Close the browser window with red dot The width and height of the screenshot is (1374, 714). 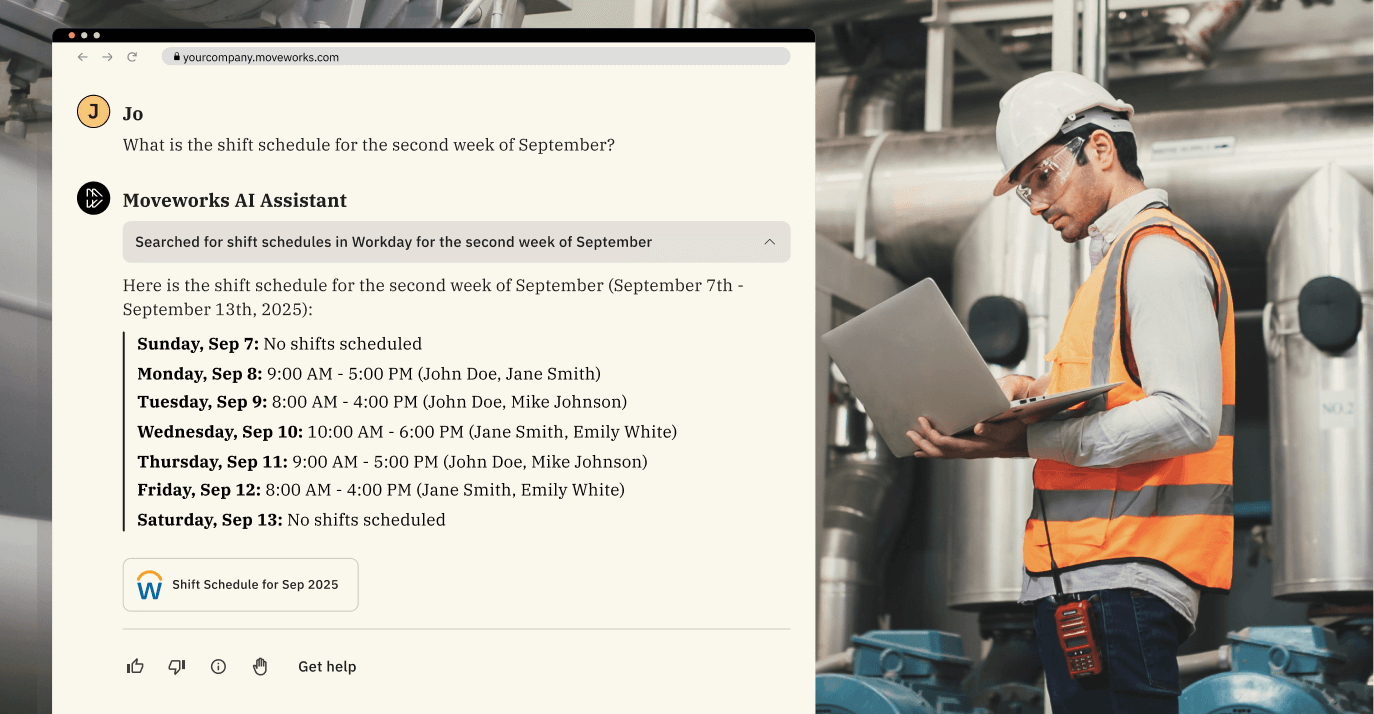72,35
